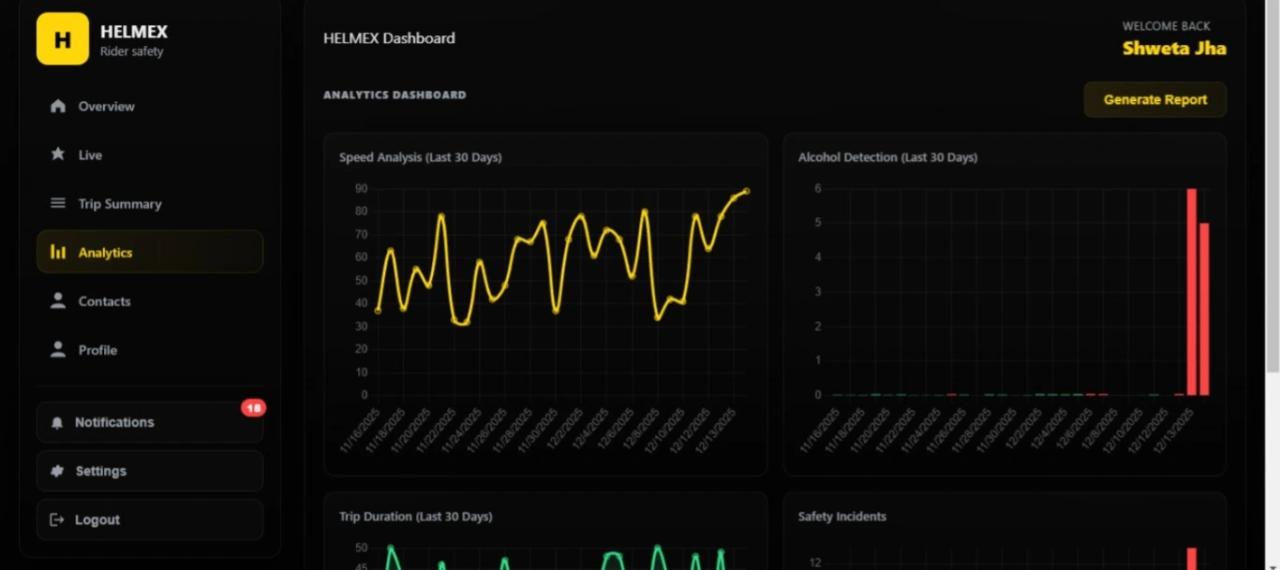Image resolution: width=1280 pixels, height=570 pixels.
Task: Click the Overview home icon
Action: [x=58, y=106]
